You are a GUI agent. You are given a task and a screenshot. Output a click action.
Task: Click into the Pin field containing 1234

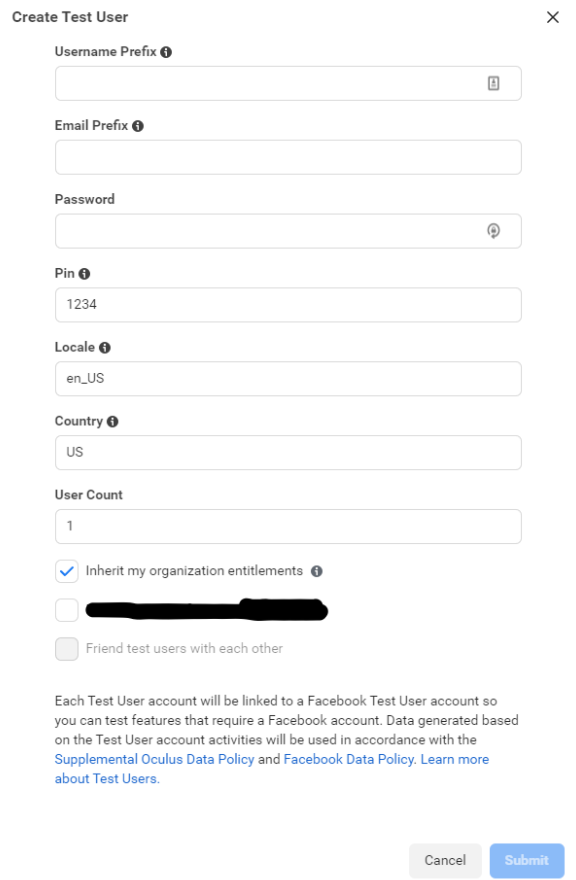point(288,305)
